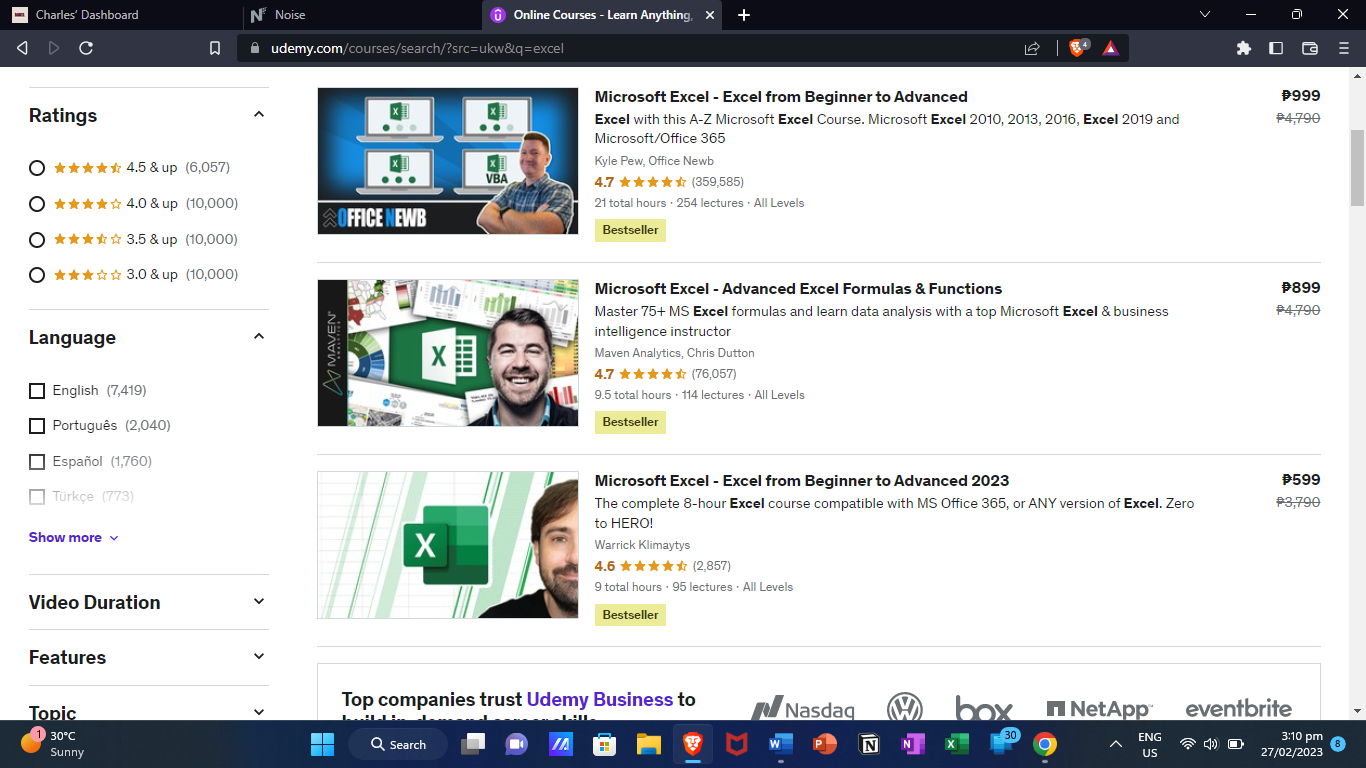The height and width of the screenshot is (768, 1366).
Task: Open the browser main menu icon
Action: point(1344,48)
